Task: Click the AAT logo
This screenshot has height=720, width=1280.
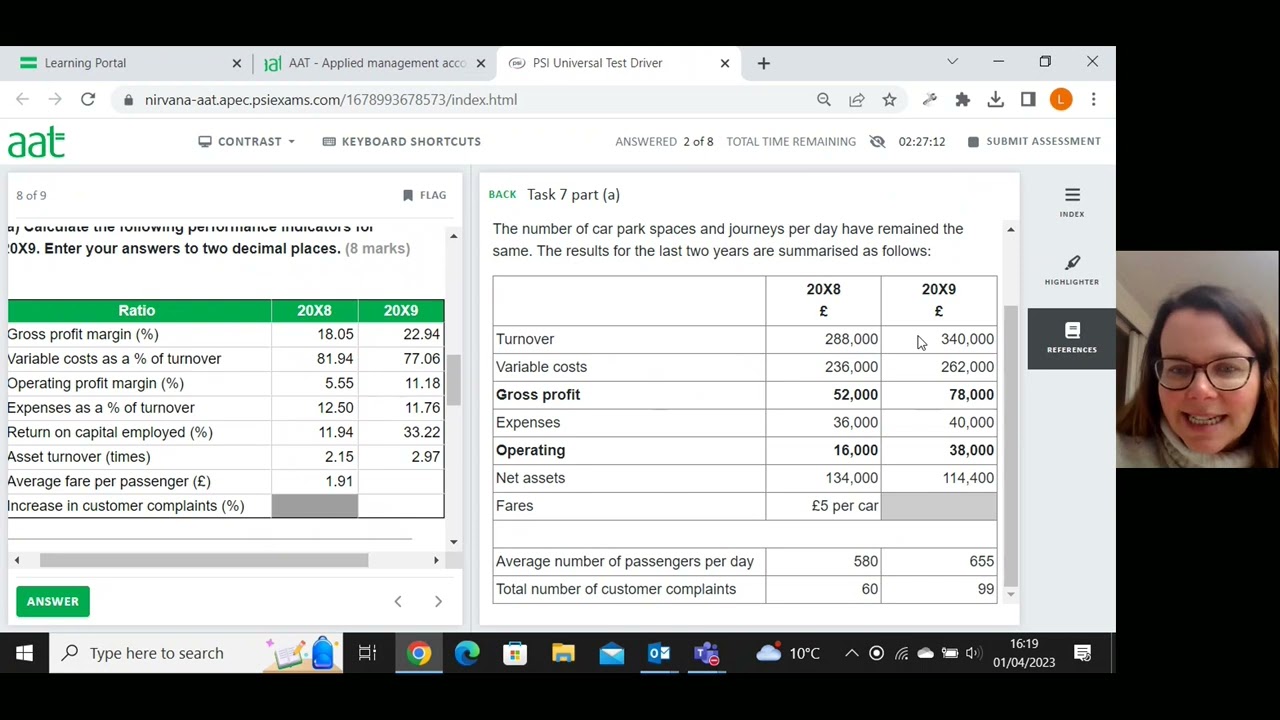Action: (37, 143)
